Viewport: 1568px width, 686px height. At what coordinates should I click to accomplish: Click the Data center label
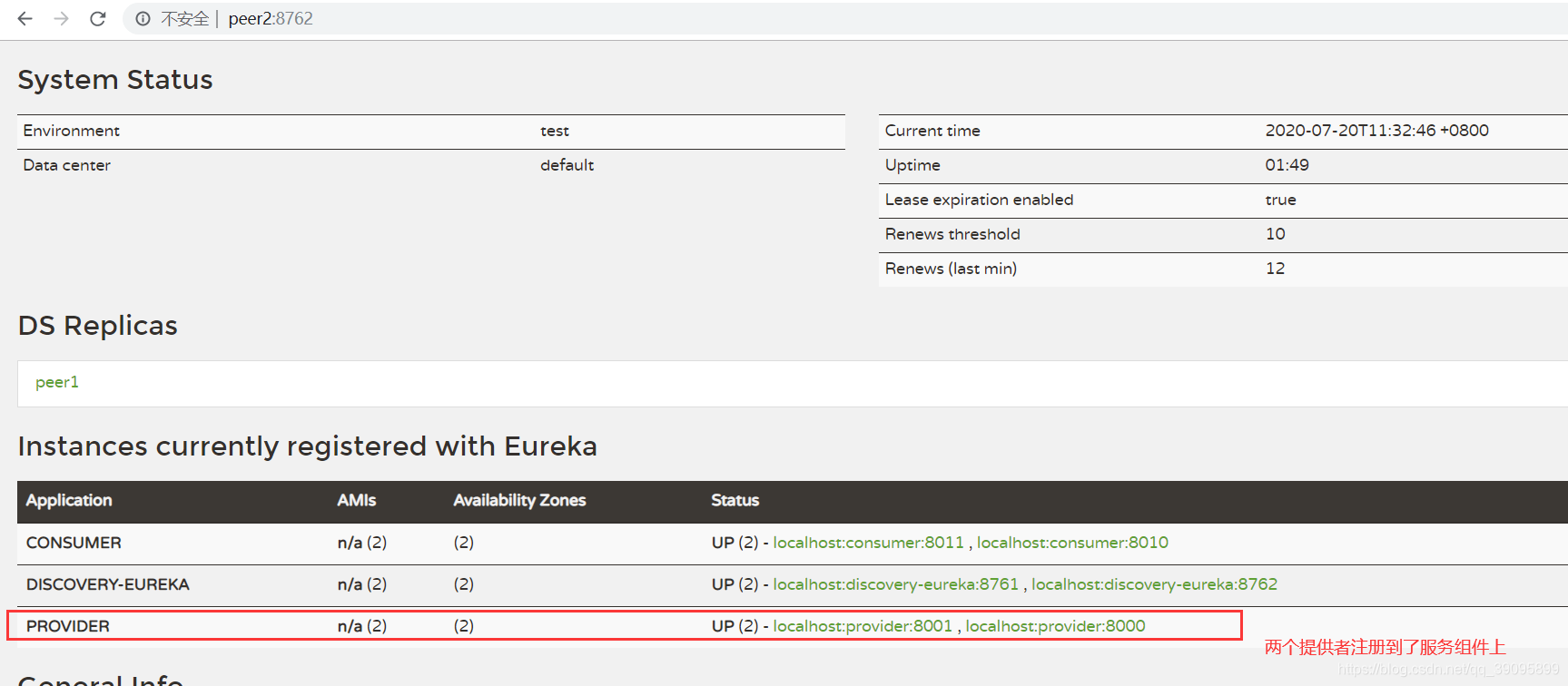[x=66, y=165]
